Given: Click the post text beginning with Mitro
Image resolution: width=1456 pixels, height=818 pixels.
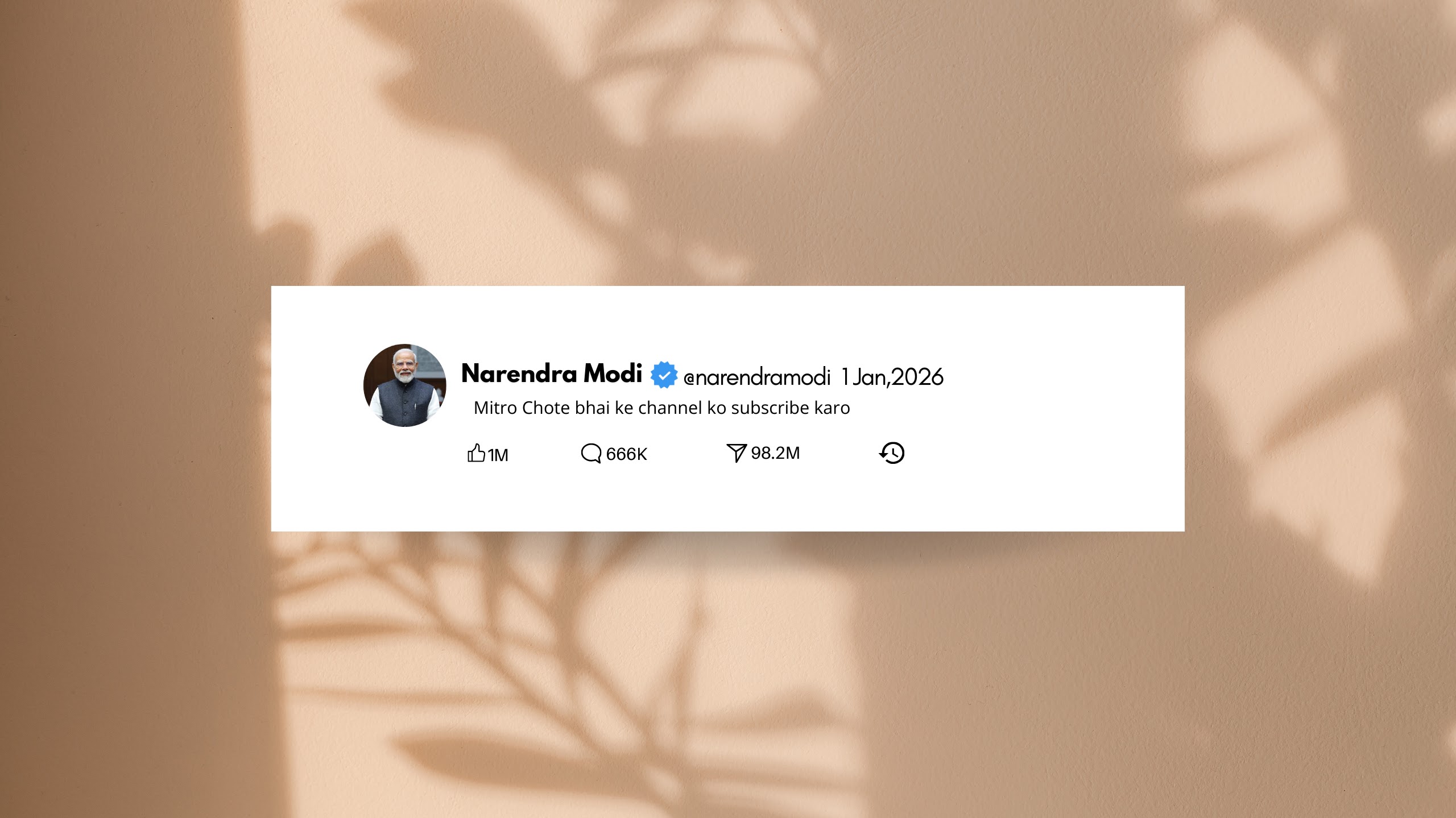Looking at the screenshot, I should click(662, 408).
